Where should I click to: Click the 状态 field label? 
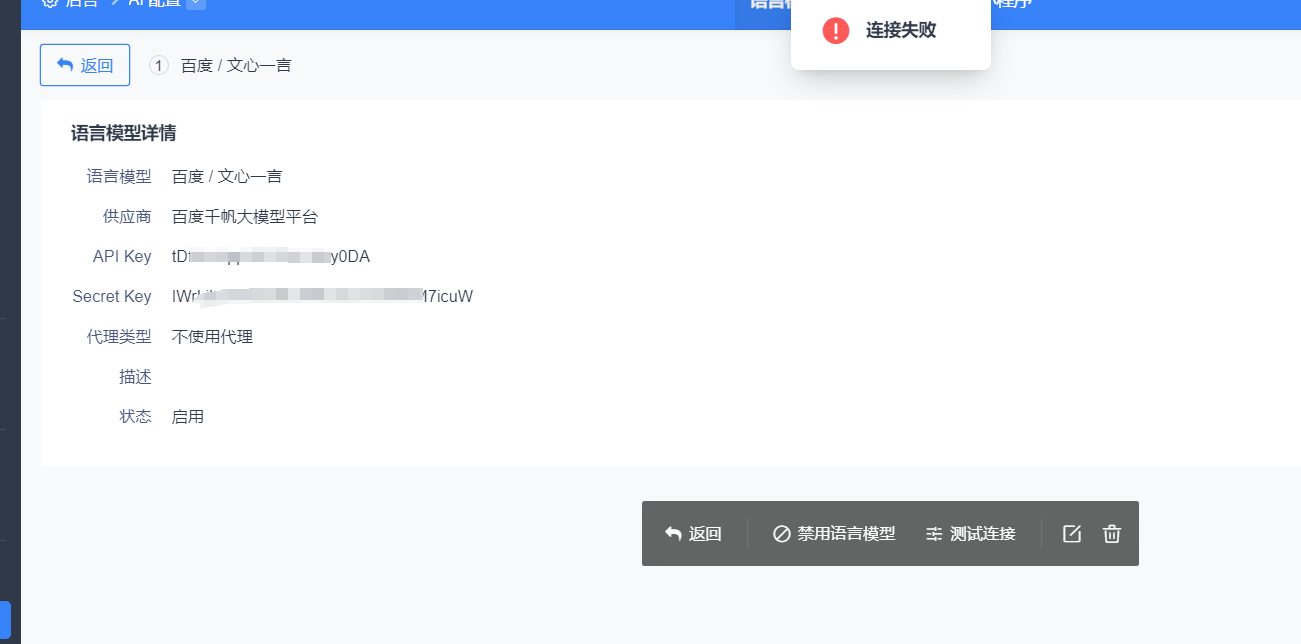pyautogui.click(x=135, y=416)
